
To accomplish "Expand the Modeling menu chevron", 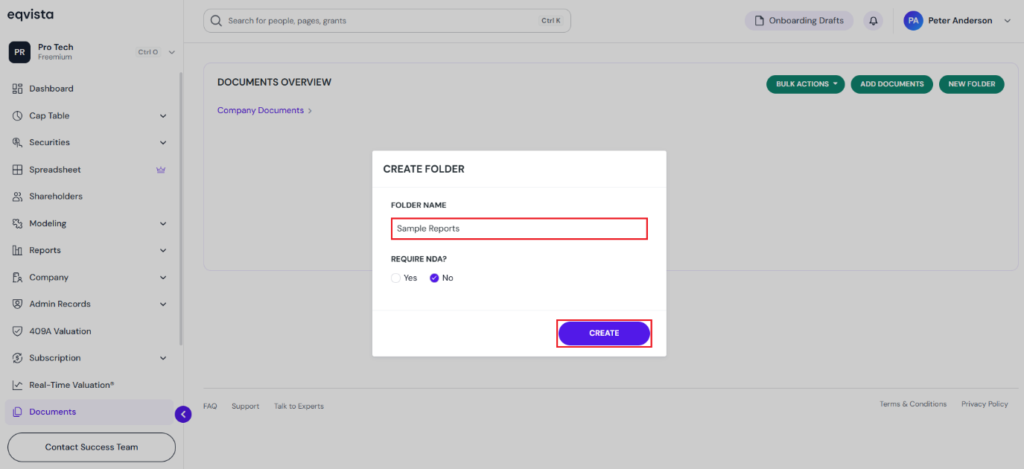I will (163, 224).
